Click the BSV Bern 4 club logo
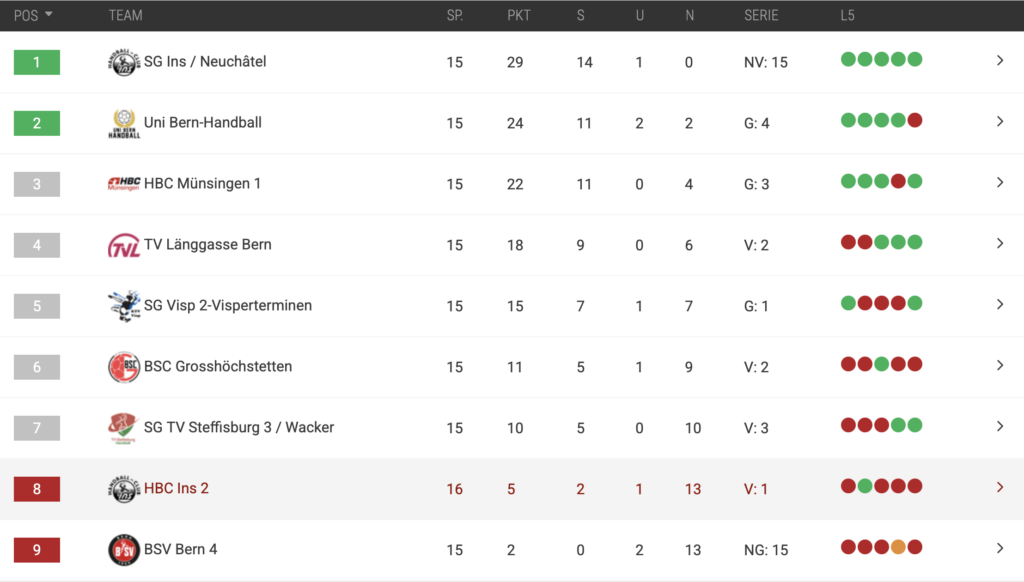 coord(124,550)
